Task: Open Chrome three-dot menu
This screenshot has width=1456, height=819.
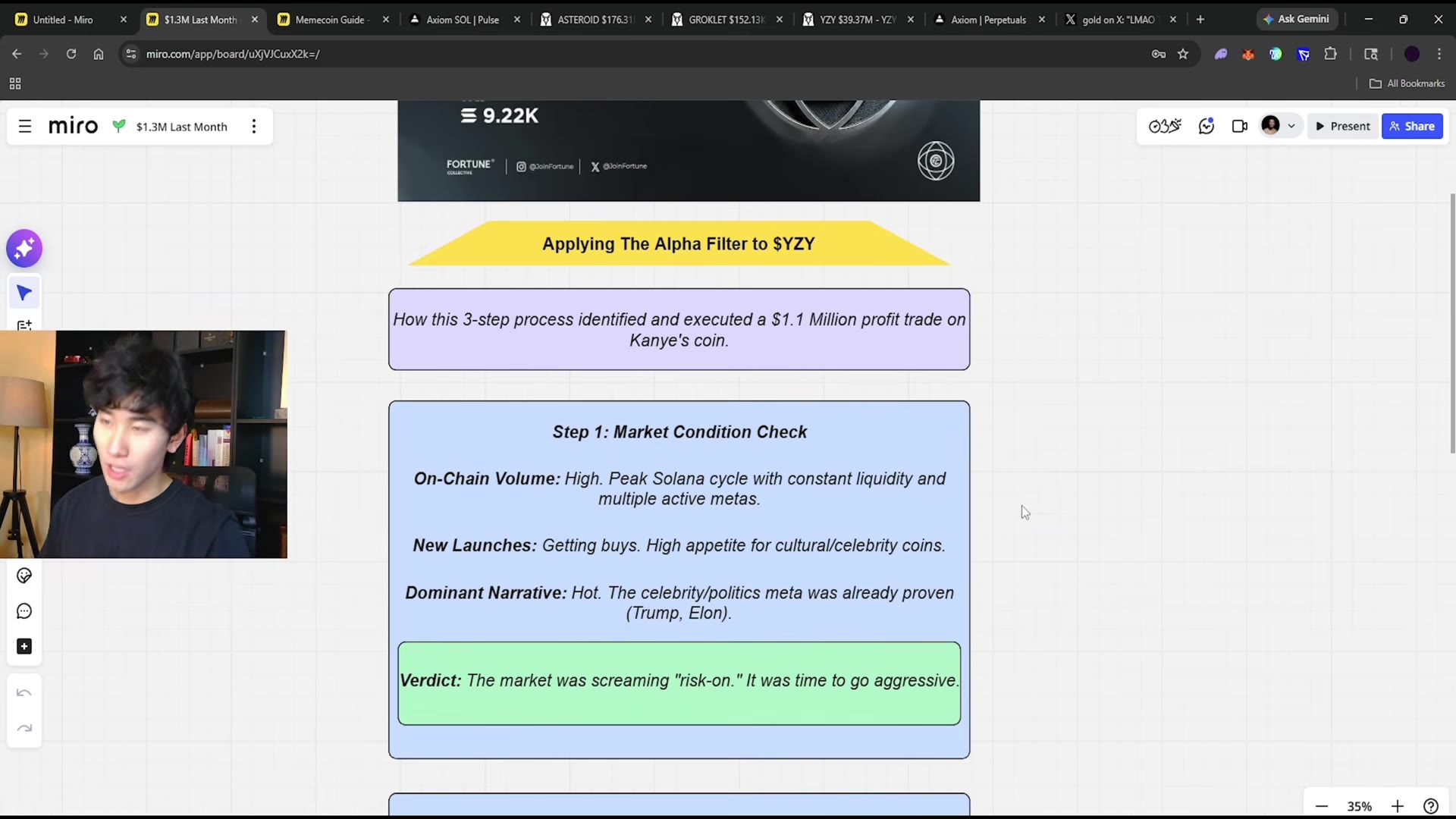Action: 1439,54
